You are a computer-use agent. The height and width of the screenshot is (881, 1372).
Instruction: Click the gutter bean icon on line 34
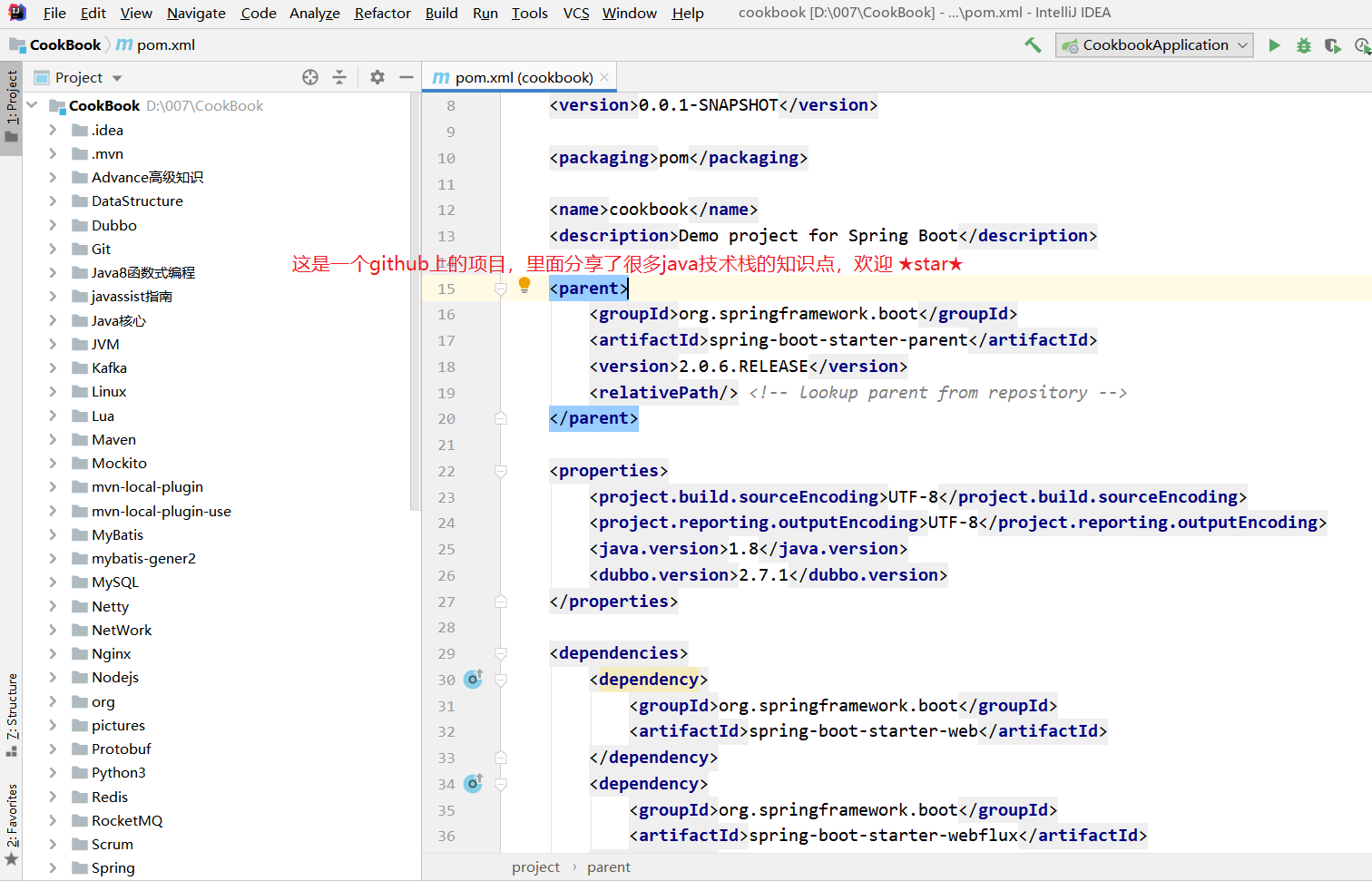tap(474, 783)
